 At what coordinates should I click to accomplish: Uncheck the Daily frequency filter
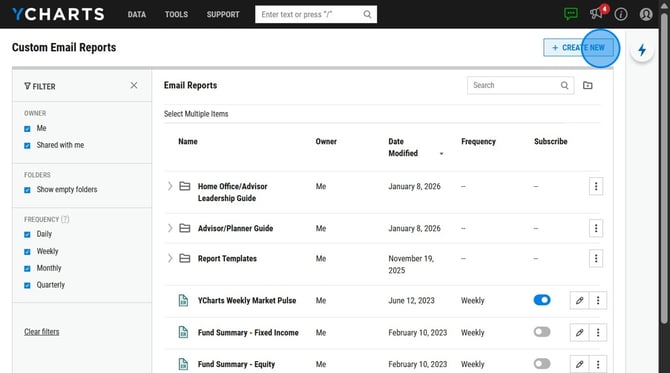pyautogui.click(x=27, y=235)
